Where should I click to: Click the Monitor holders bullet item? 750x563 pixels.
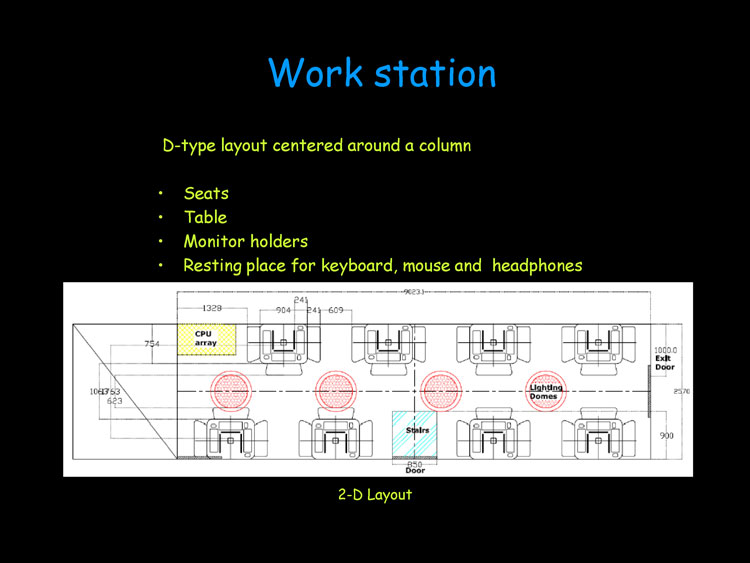coord(245,241)
